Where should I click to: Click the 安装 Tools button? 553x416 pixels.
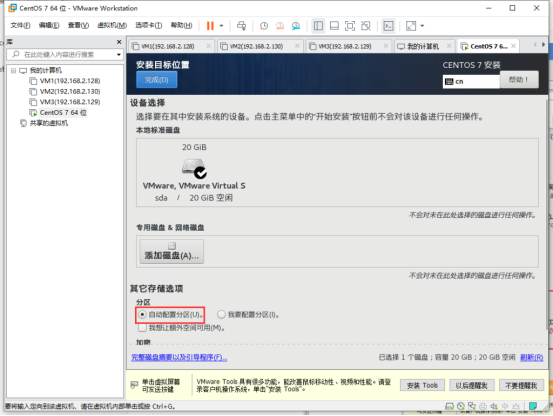(422, 385)
